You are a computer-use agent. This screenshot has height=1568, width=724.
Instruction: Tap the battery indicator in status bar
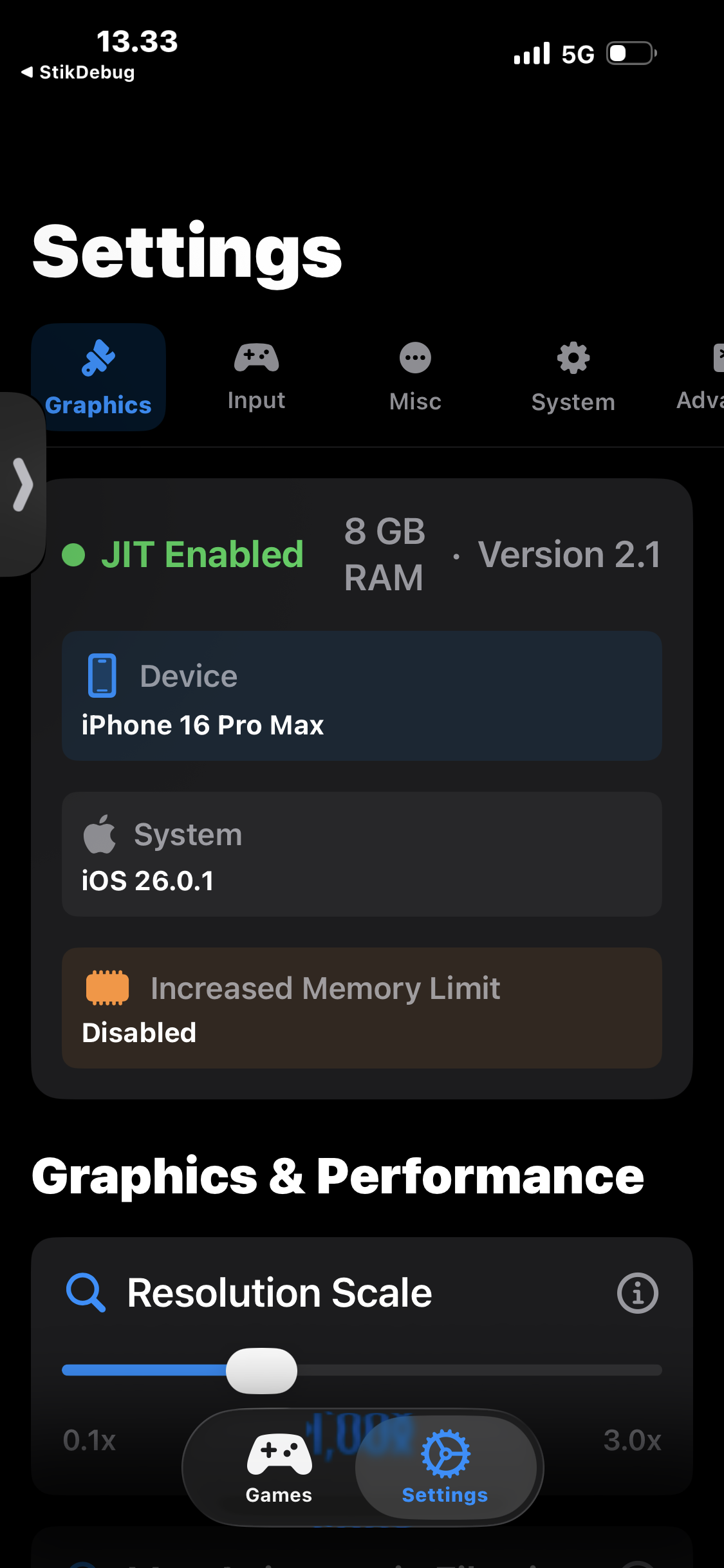coord(631,53)
